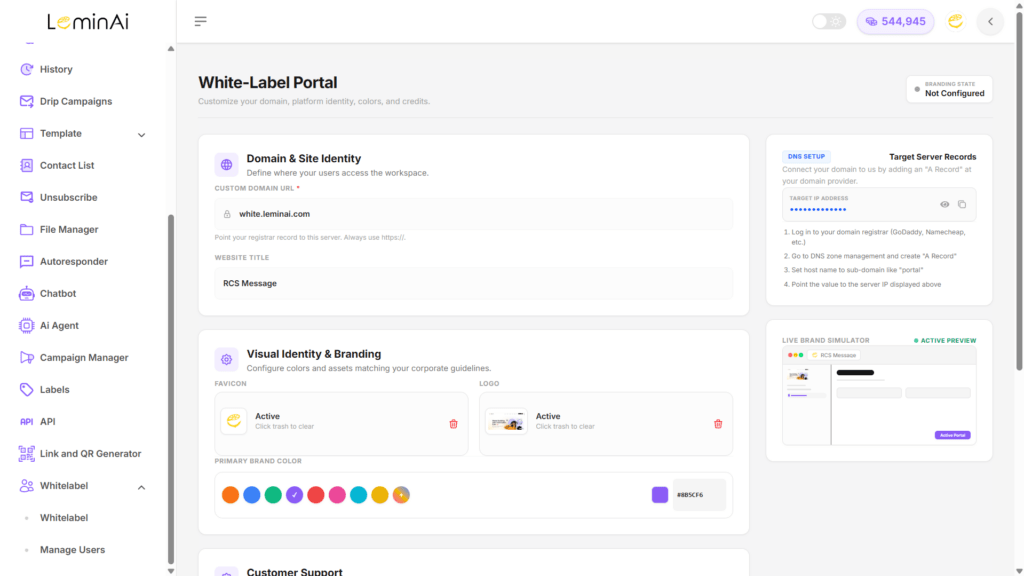Select the orange brand color swatch

(x=230, y=495)
